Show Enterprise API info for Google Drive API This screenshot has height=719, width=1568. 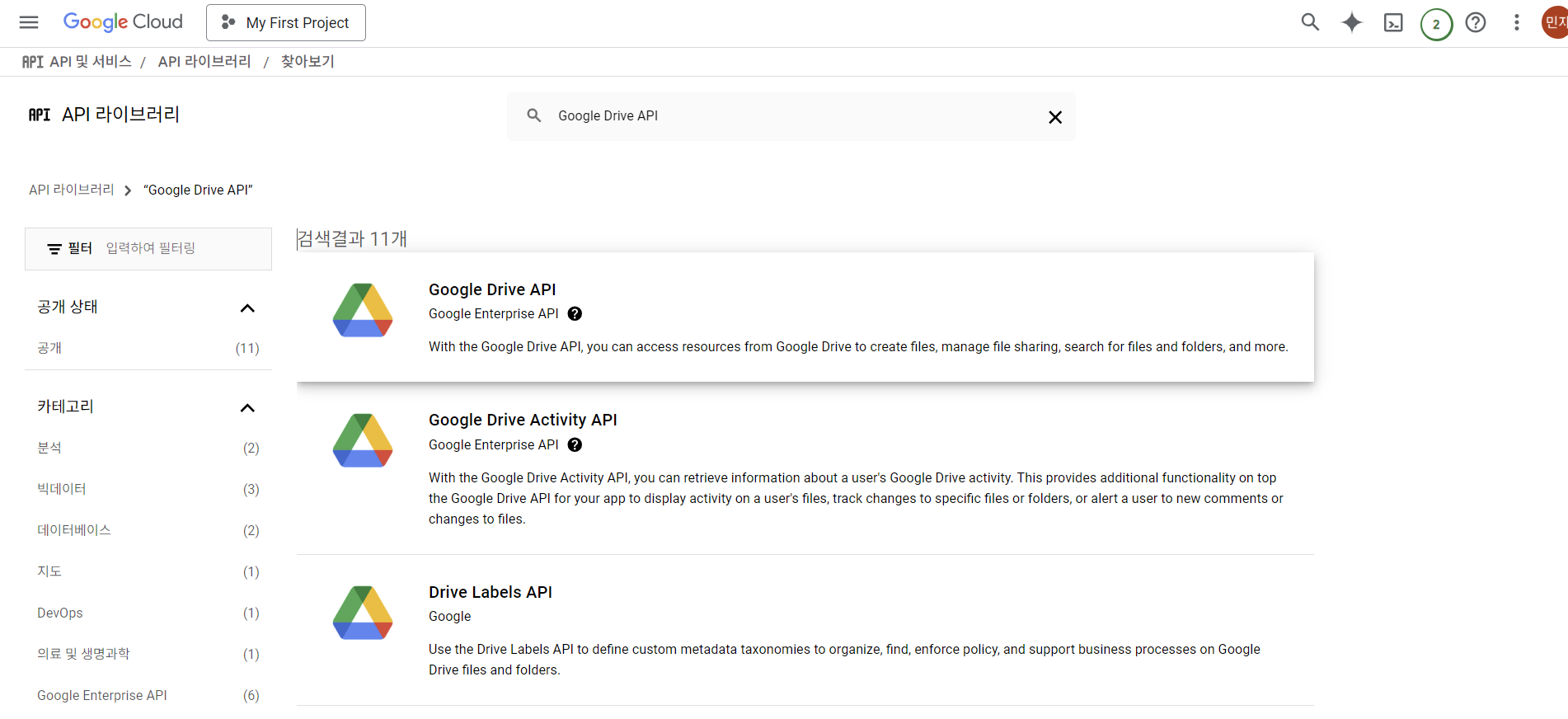pyautogui.click(x=575, y=313)
